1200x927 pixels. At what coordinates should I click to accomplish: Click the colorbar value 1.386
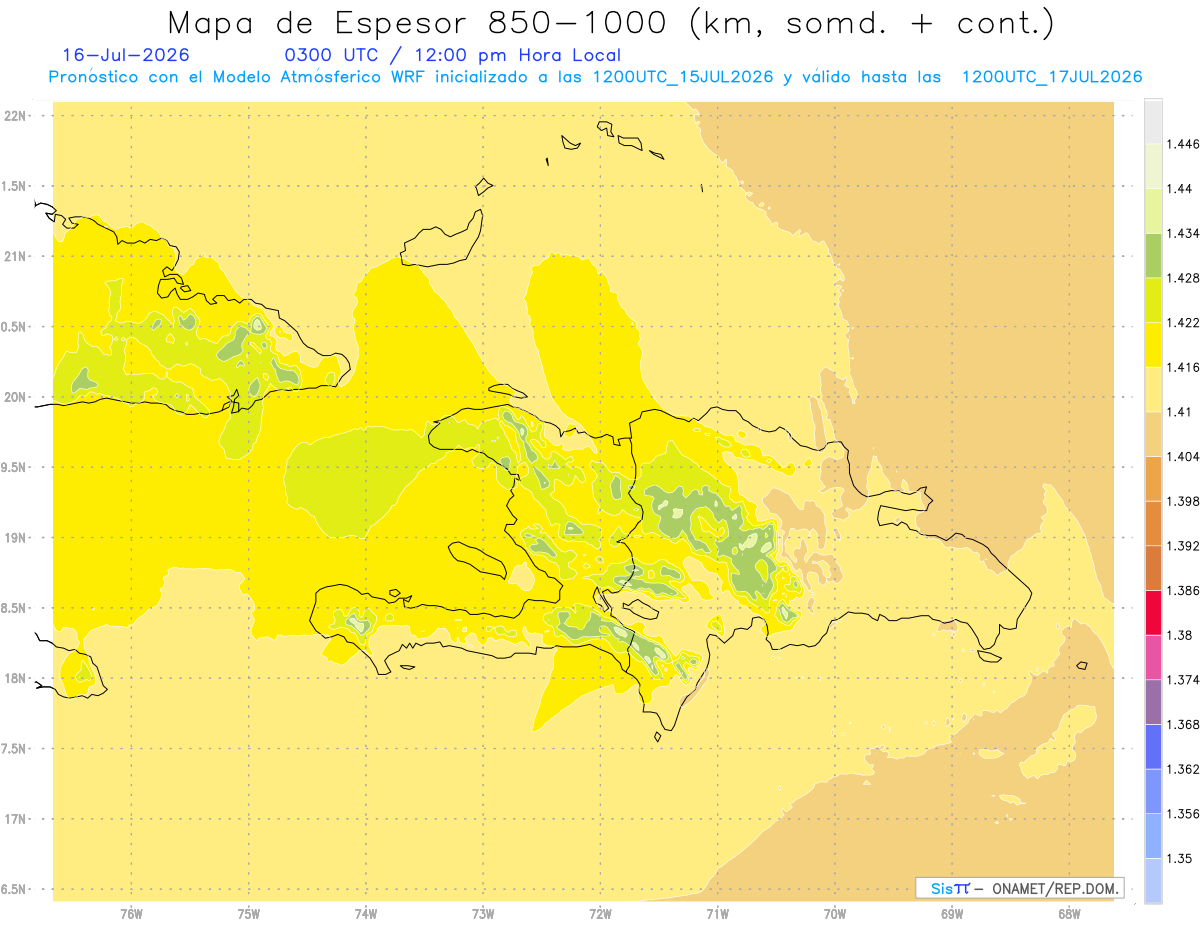(1185, 590)
